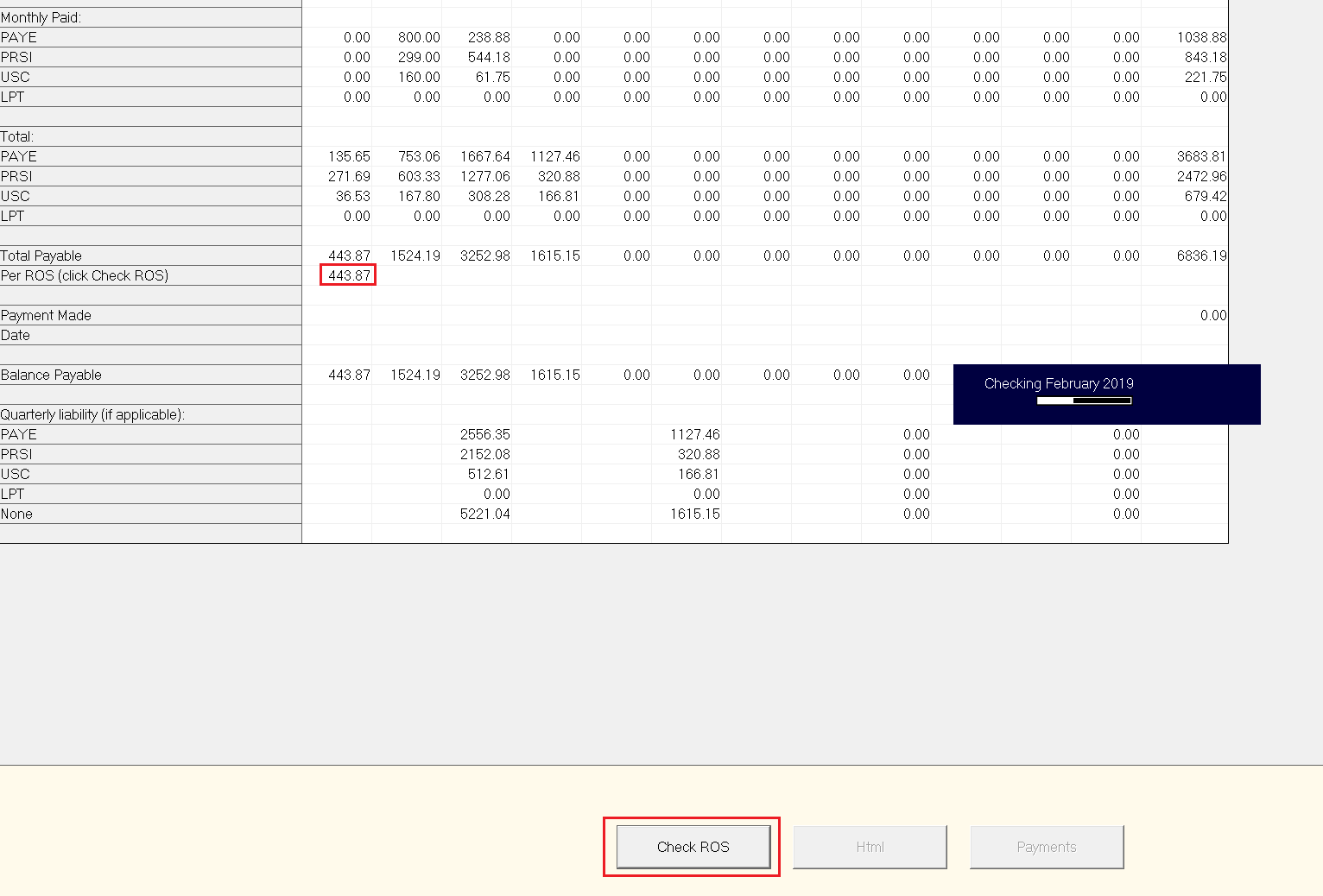Screen dimensions: 1323x896
Task: Select the Total Payable cell 3252.98
Action: tap(484, 256)
